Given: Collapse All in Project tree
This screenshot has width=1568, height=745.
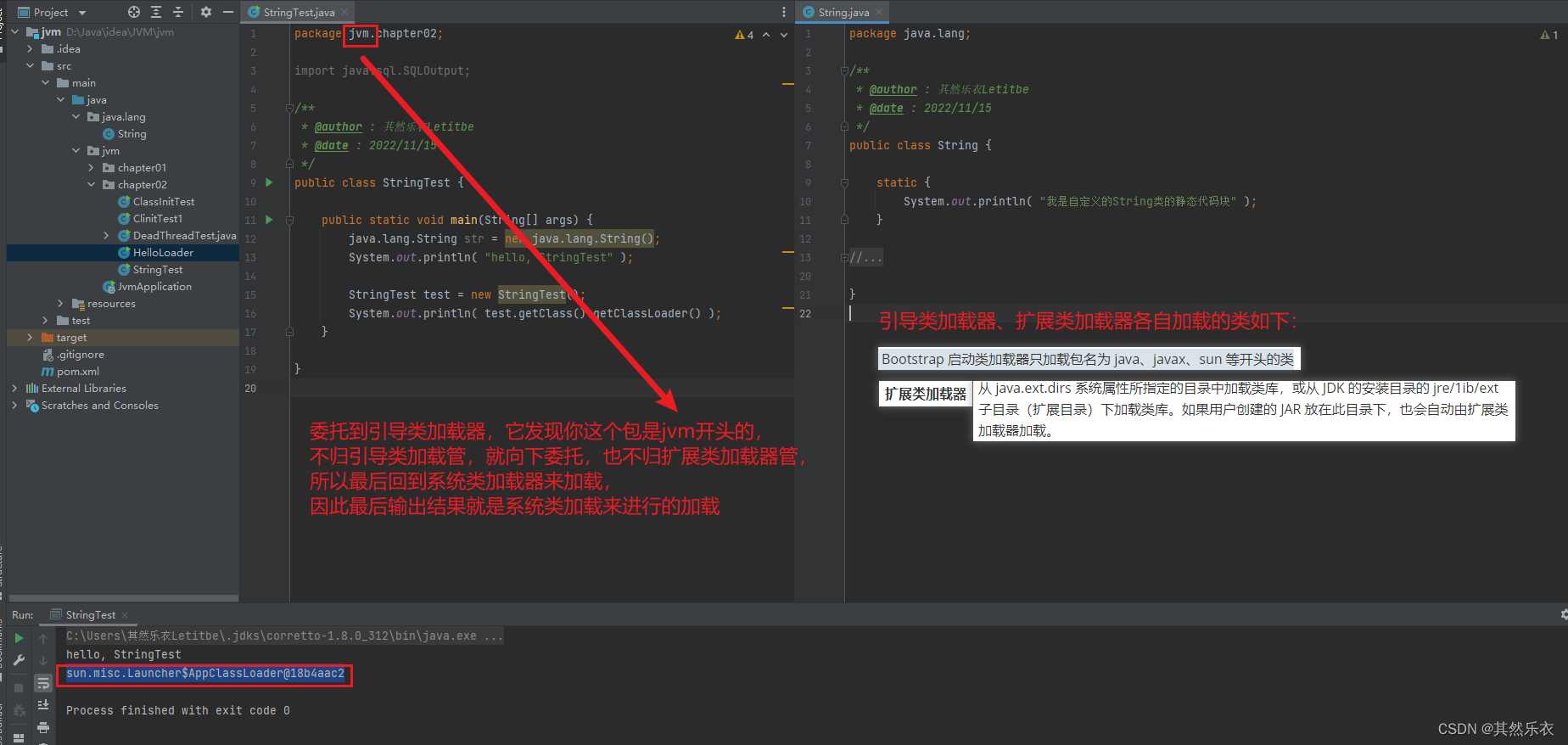Looking at the screenshot, I should (x=178, y=12).
